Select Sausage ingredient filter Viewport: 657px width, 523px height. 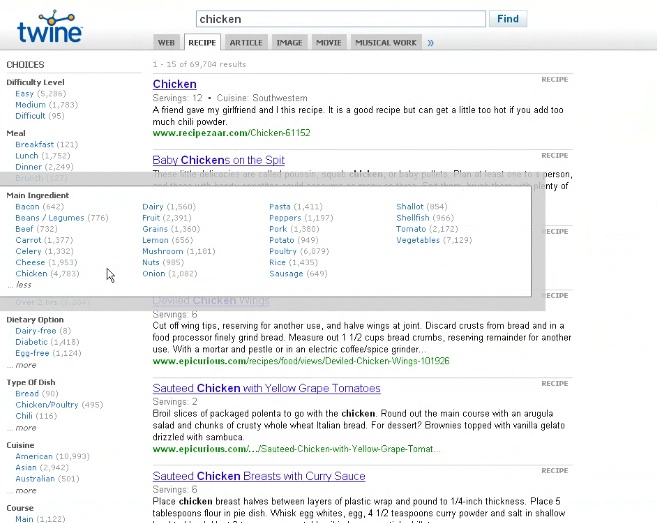click(286, 274)
